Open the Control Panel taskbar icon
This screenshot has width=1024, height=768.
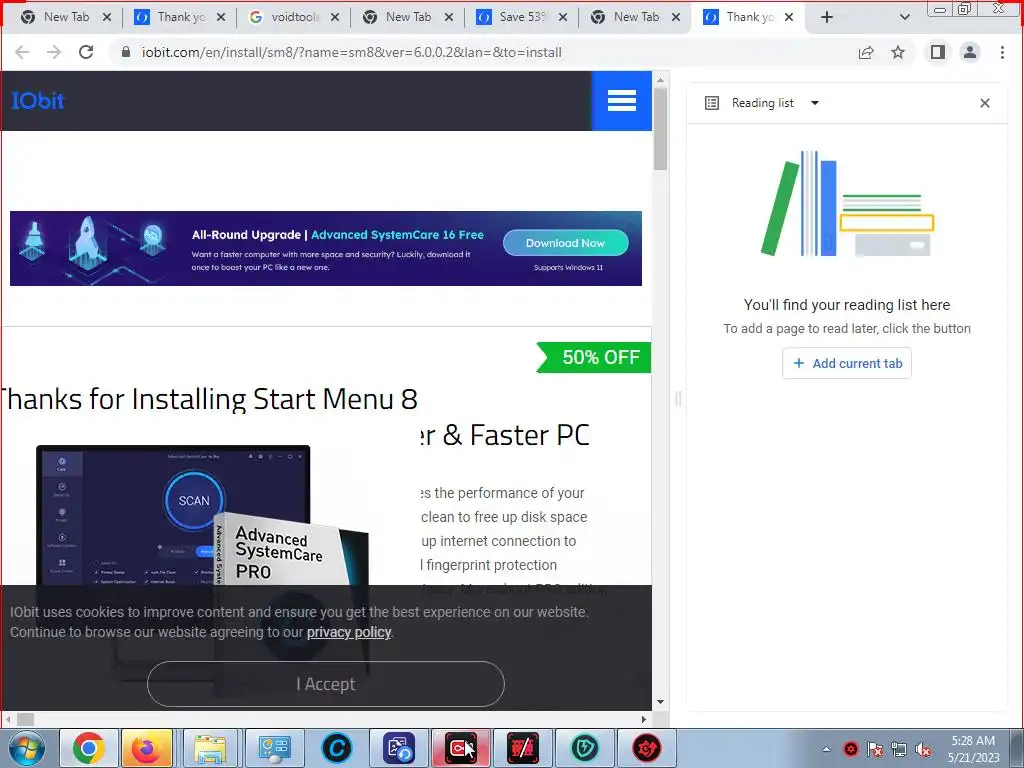(274, 748)
